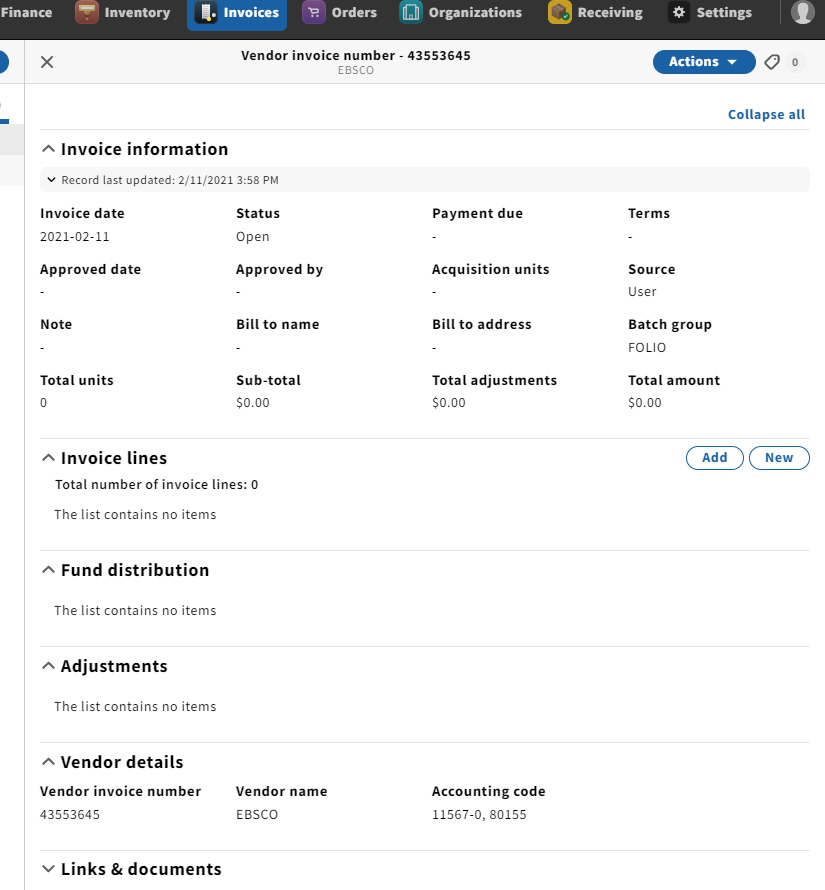
Task: Go to Orders in navigation bar
Action: [354, 12]
